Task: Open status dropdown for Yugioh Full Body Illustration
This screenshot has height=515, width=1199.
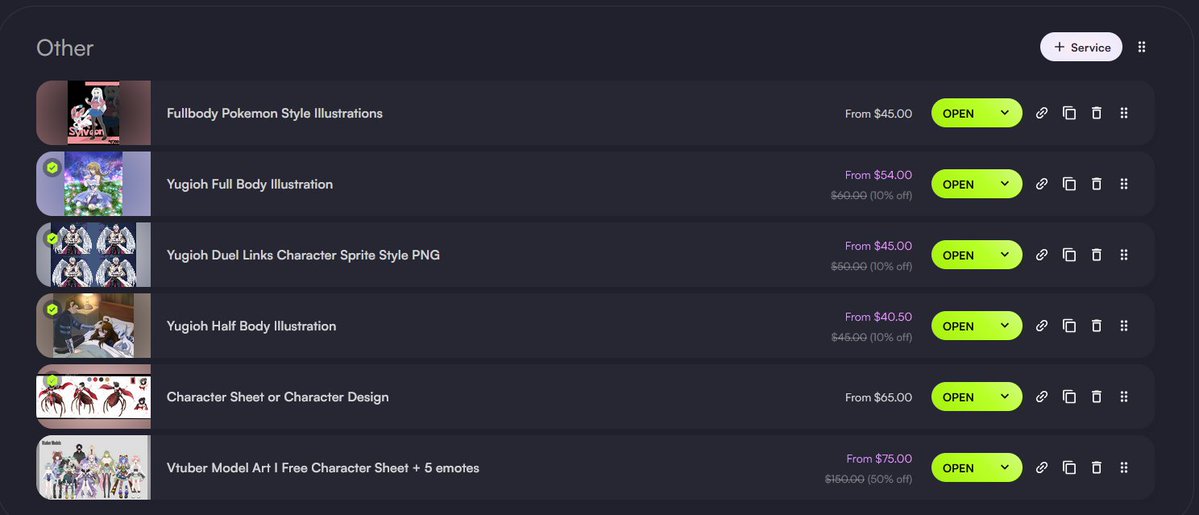Action: (976, 184)
